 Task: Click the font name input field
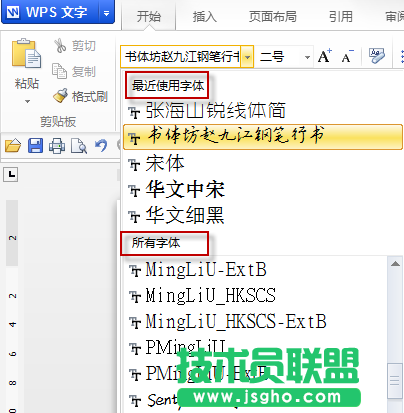point(181,57)
